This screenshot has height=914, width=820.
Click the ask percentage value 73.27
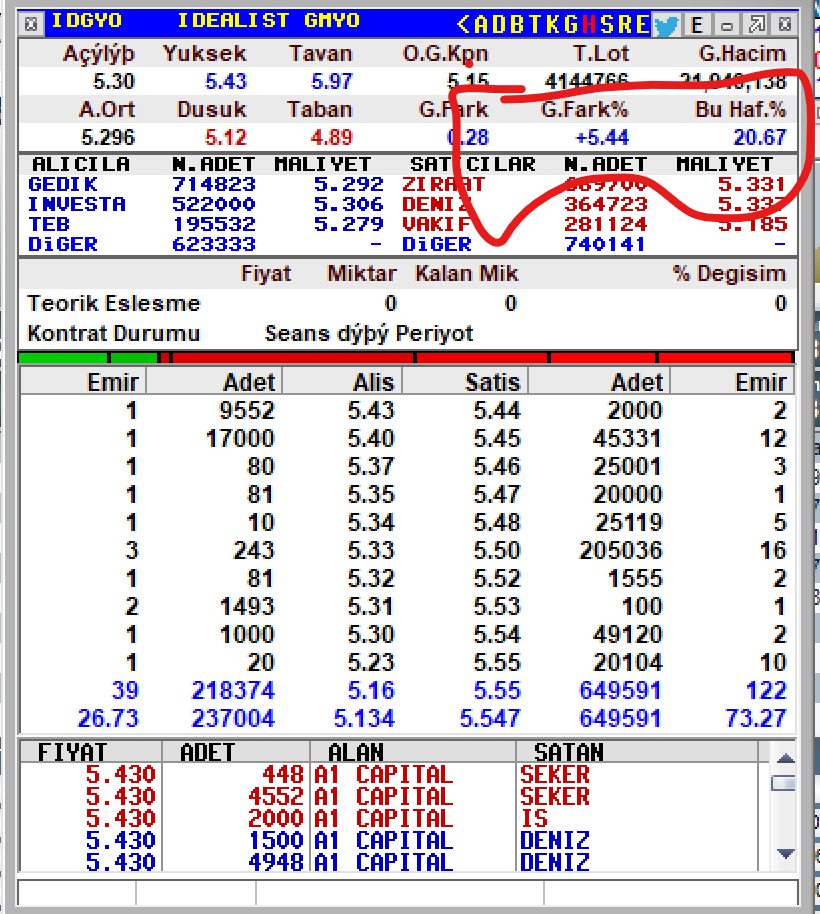[756, 719]
